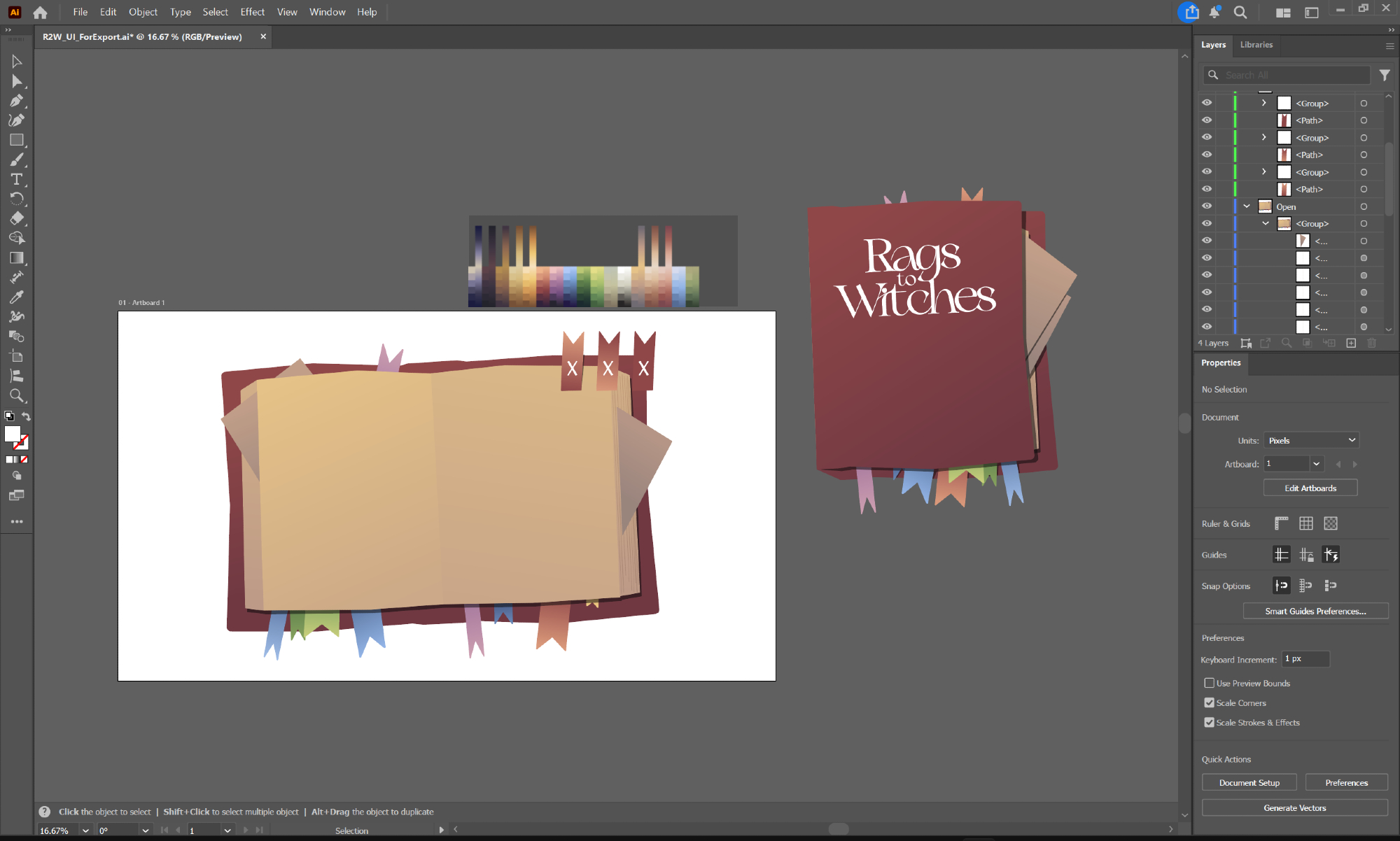The image size is (1400, 841).
Task: Hide the Open layer visibility
Action: [1207, 206]
